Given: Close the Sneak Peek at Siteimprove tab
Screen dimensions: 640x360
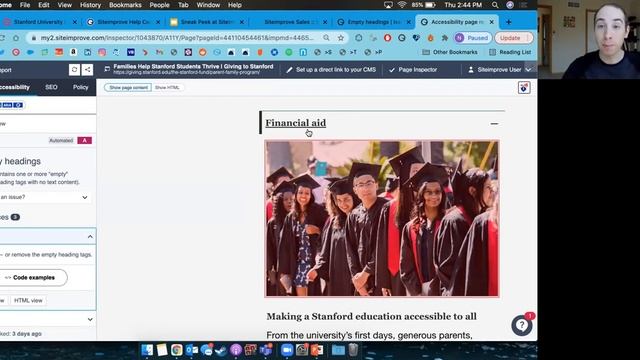Looking at the screenshot, I should (x=242, y=22).
